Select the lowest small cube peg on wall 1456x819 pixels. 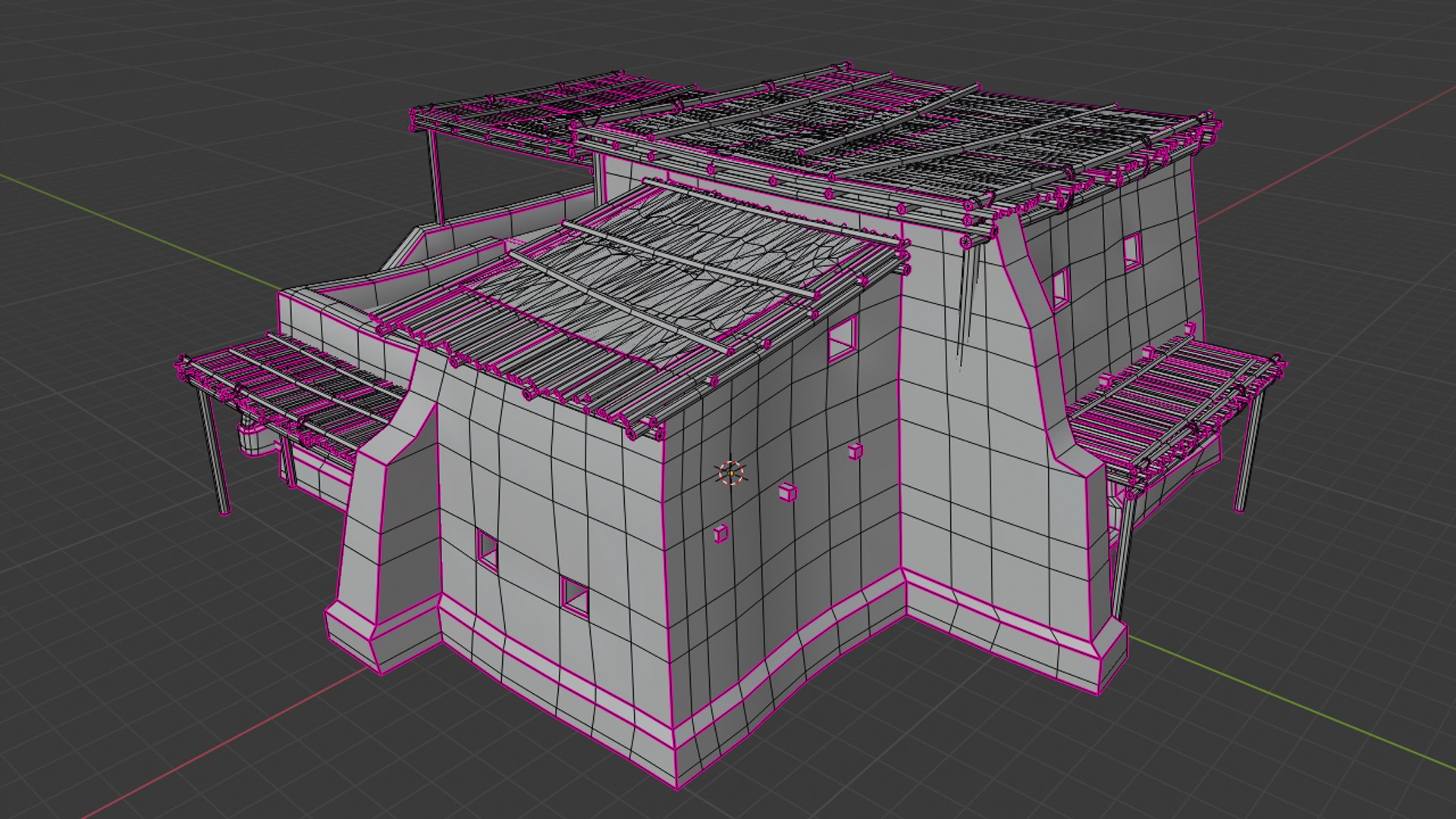[720, 532]
